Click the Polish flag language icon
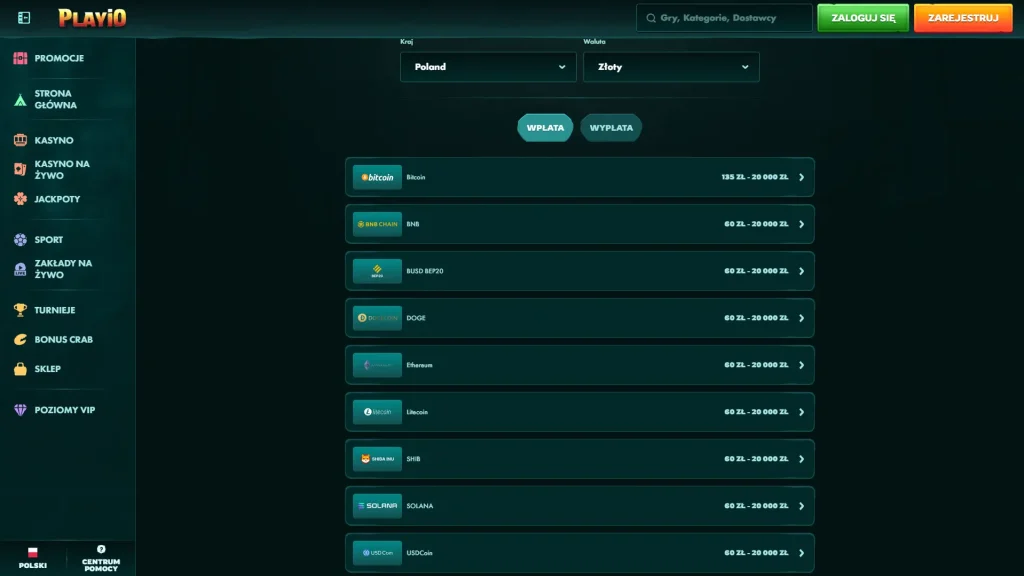The width and height of the screenshot is (1024, 576). [x=33, y=552]
